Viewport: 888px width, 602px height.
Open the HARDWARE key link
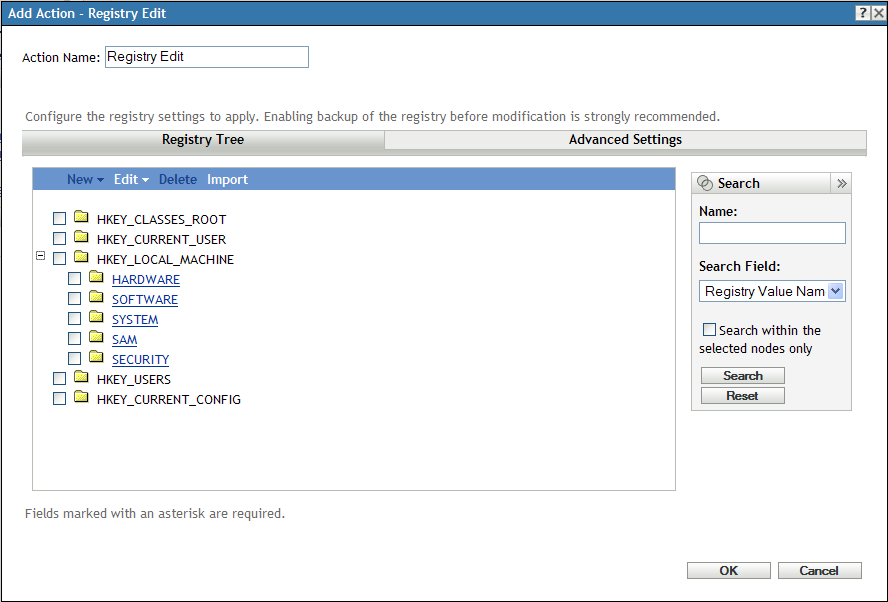click(x=146, y=280)
